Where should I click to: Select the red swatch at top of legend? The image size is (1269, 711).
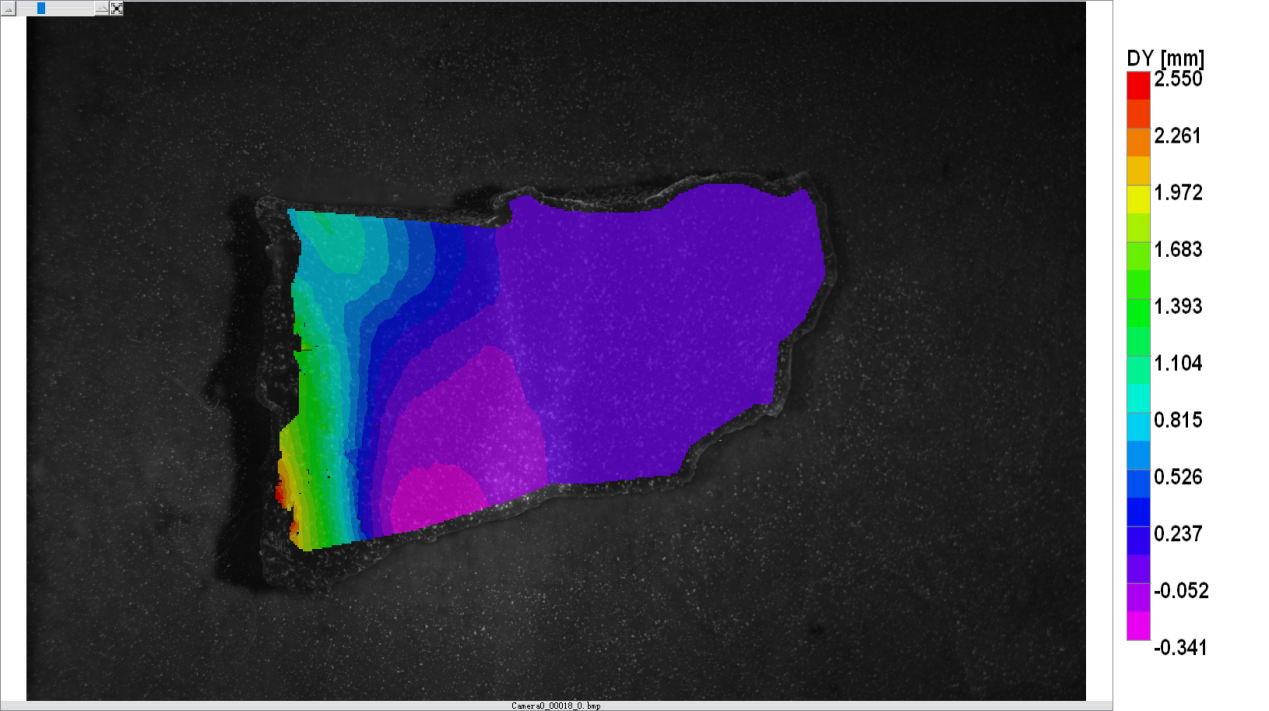[1138, 85]
